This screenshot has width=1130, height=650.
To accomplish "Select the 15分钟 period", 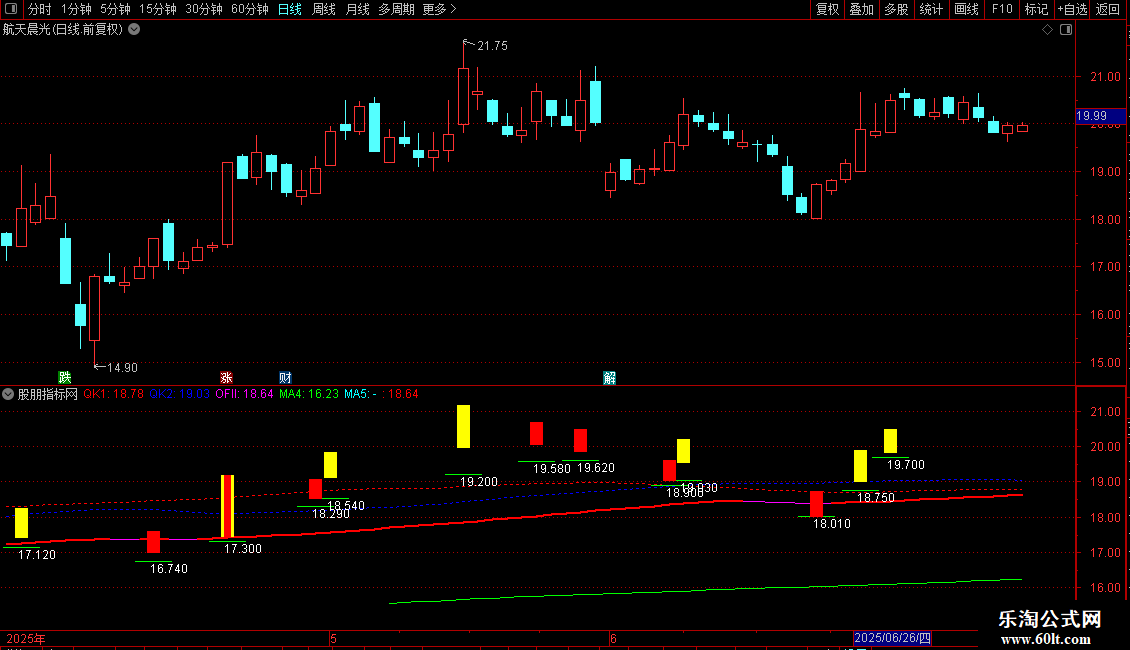I will (158, 9).
